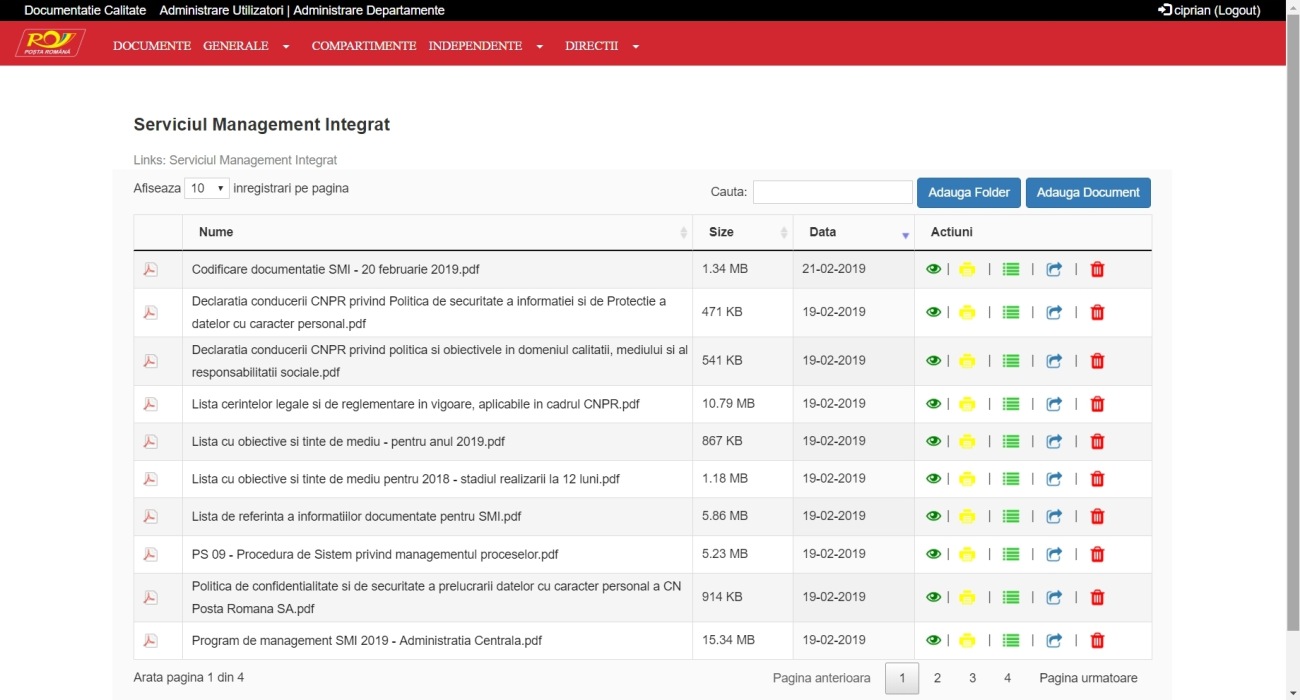Click the print icon for Codificare documentatie SMI

tap(967, 269)
